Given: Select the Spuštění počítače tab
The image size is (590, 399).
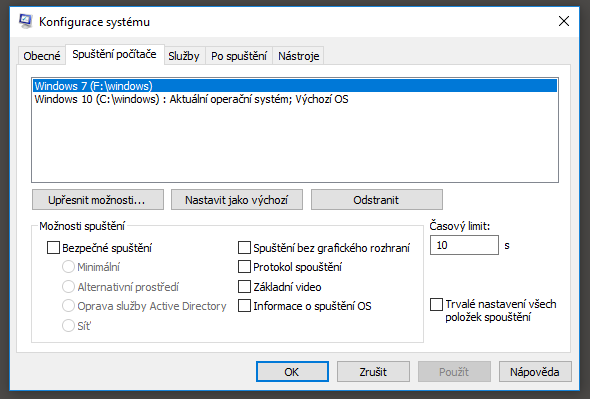Looking at the screenshot, I should click(114, 55).
